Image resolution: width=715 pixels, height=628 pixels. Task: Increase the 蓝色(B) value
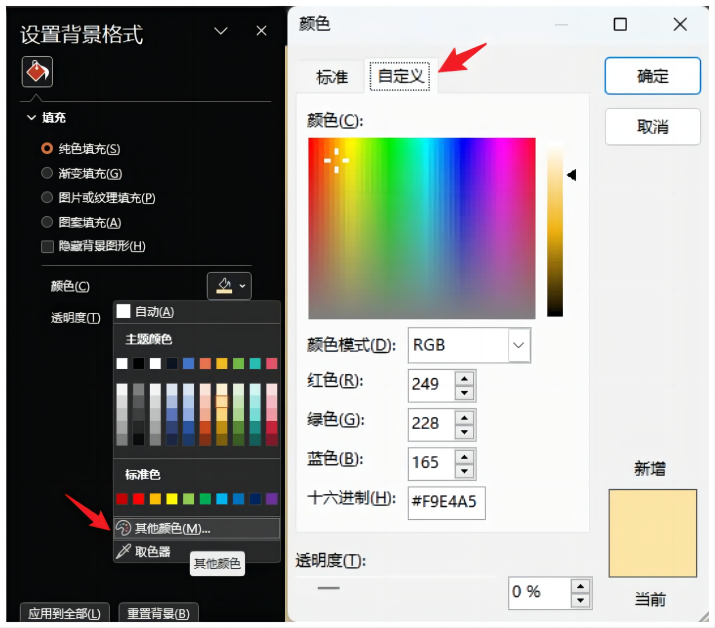(464, 457)
